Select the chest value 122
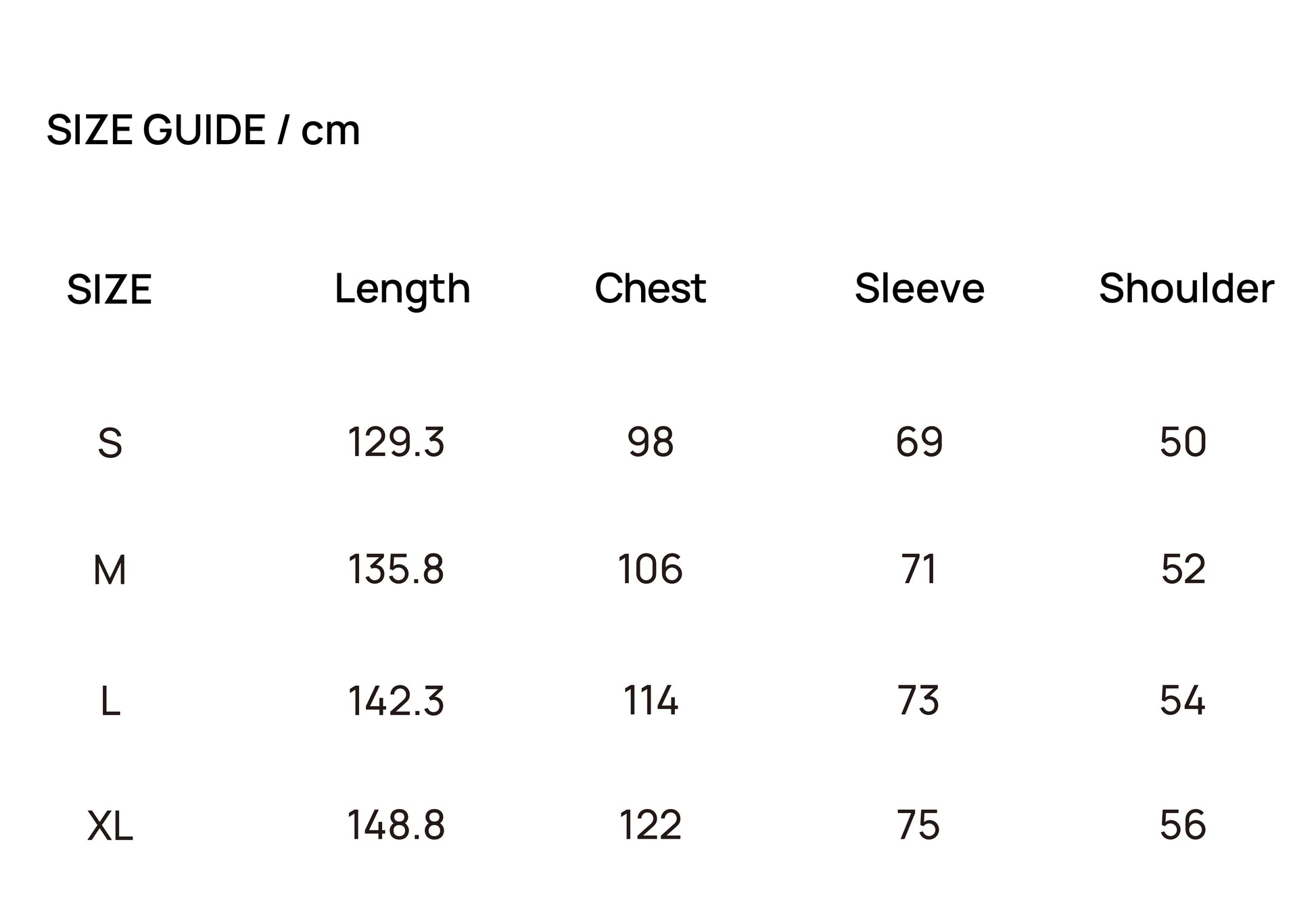The image size is (1316, 901). pos(650,825)
